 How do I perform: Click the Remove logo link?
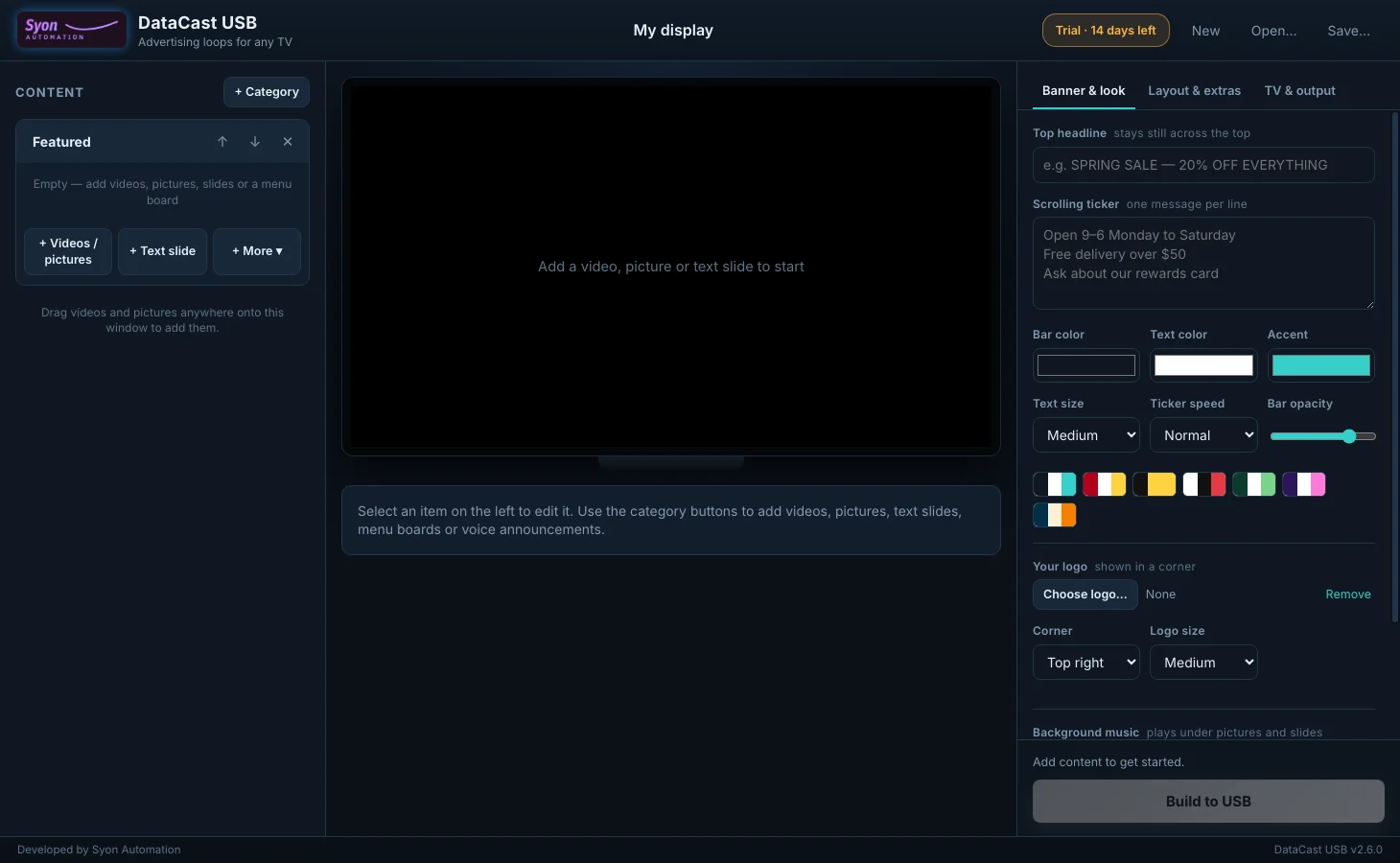(x=1348, y=595)
